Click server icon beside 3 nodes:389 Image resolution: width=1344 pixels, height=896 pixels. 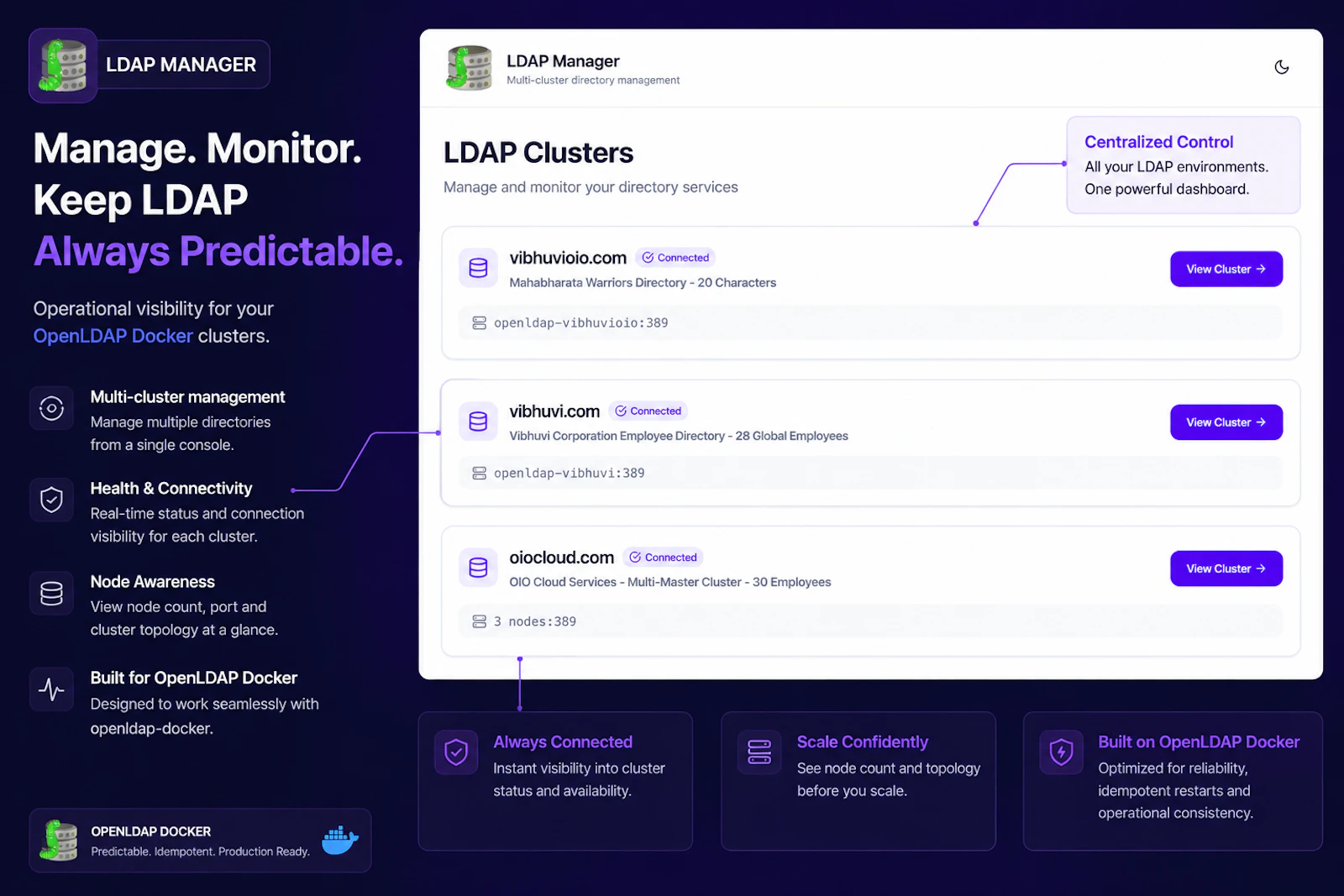pyautogui.click(x=479, y=621)
